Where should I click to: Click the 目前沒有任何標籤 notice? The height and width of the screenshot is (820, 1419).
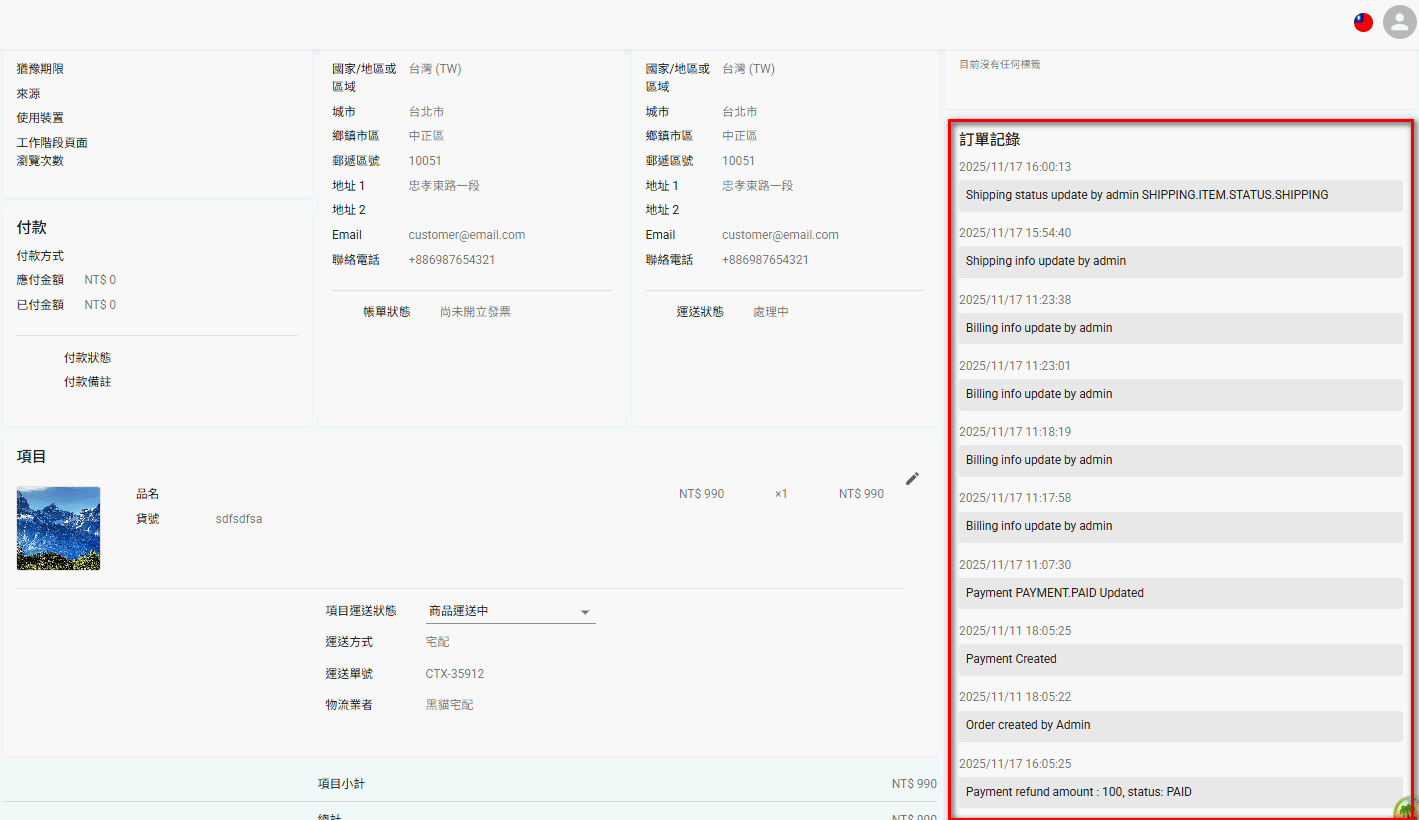1000,64
